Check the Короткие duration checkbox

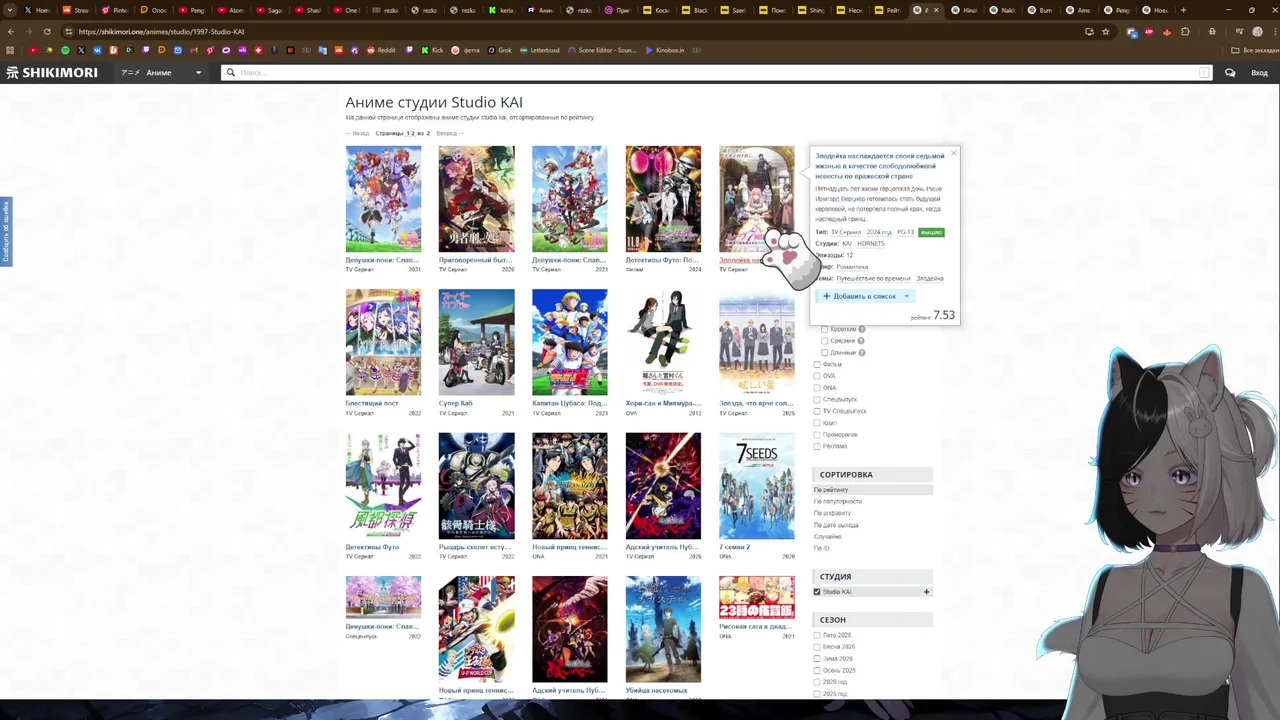click(x=825, y=329)
